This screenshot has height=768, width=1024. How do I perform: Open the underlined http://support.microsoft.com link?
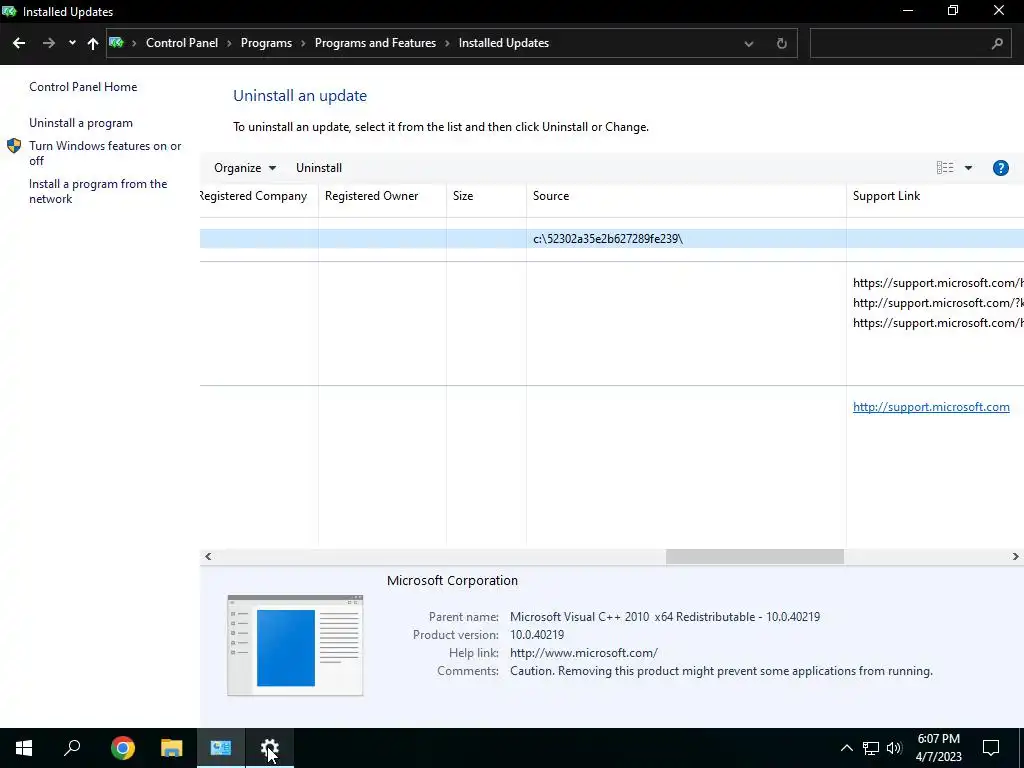(x=931, y=407)
